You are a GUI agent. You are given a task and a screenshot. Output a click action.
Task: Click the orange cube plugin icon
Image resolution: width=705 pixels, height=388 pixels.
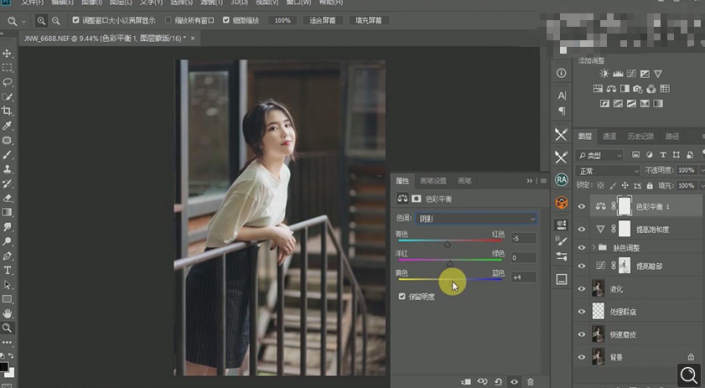pos(561,202)
